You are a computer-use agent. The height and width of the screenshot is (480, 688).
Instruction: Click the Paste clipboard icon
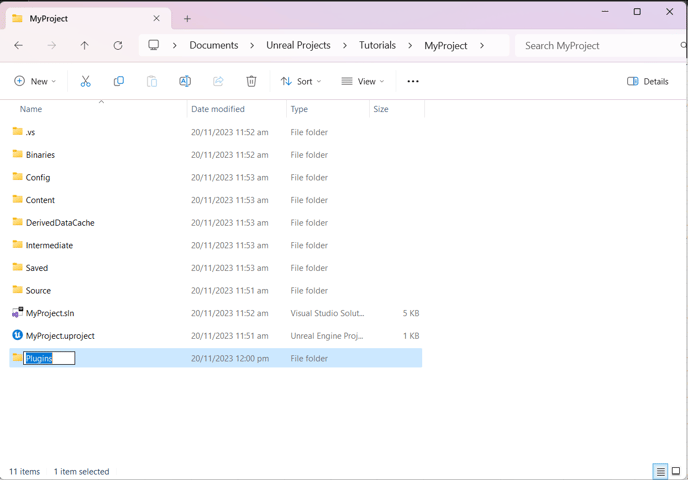(x=152, y=81)
